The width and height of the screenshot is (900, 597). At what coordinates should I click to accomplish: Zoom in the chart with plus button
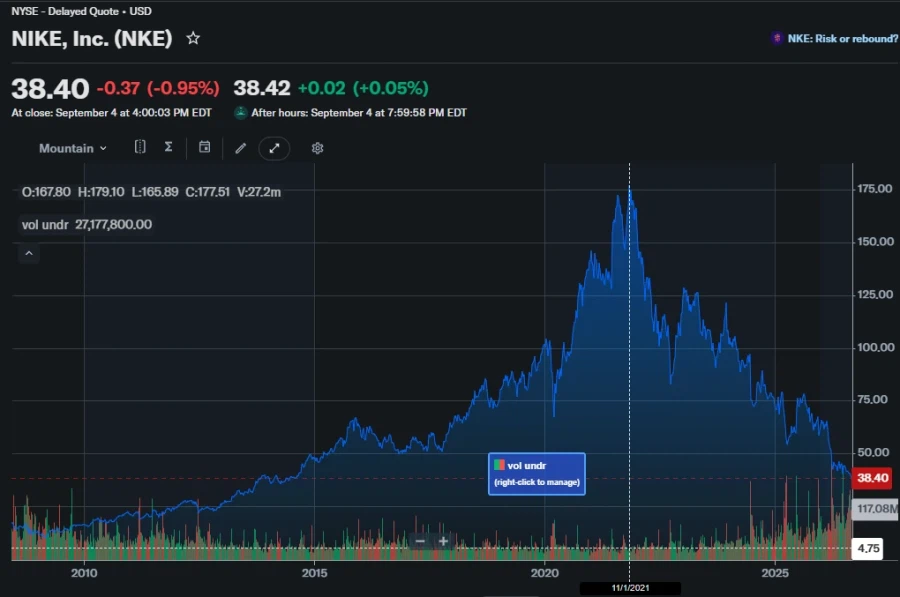click(443, 541)
